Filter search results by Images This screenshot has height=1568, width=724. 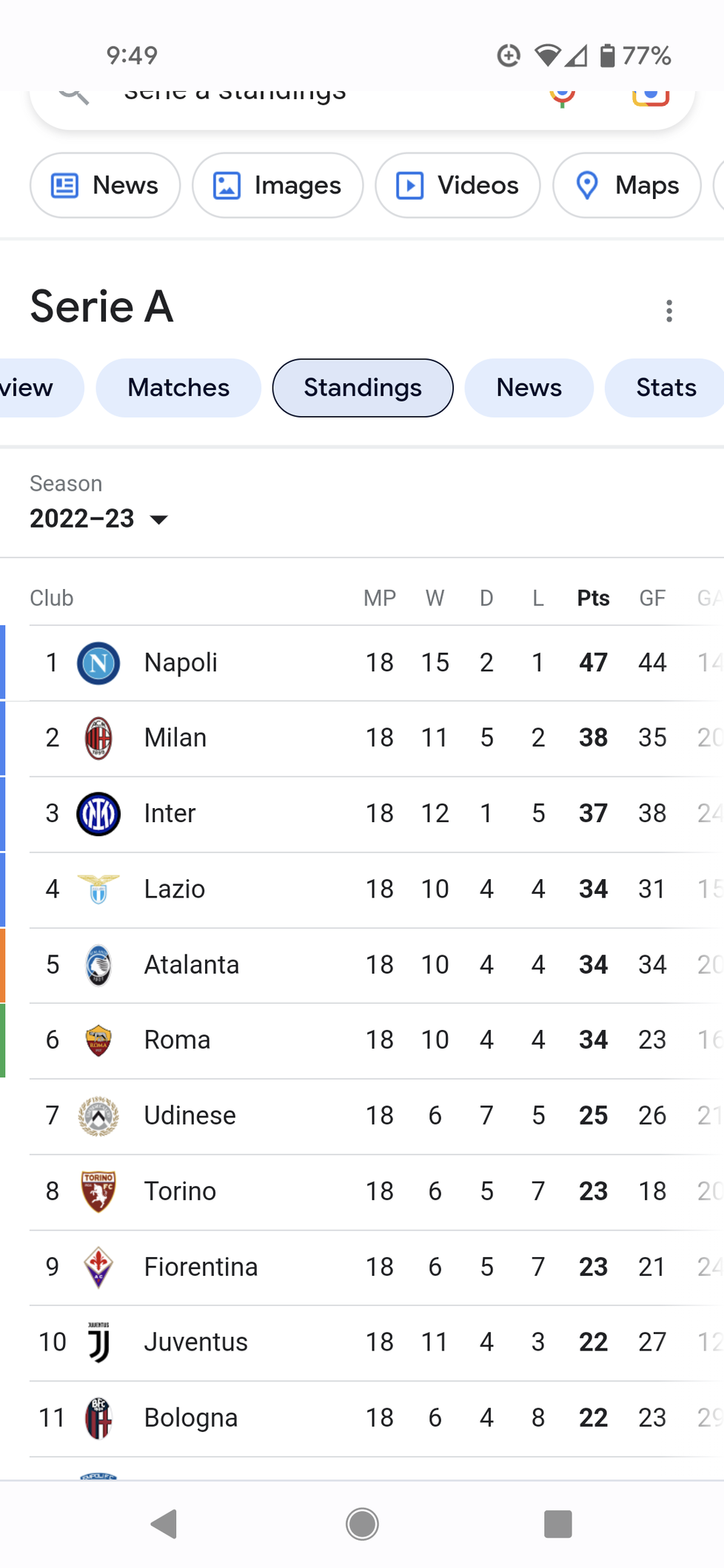(278, 185)
